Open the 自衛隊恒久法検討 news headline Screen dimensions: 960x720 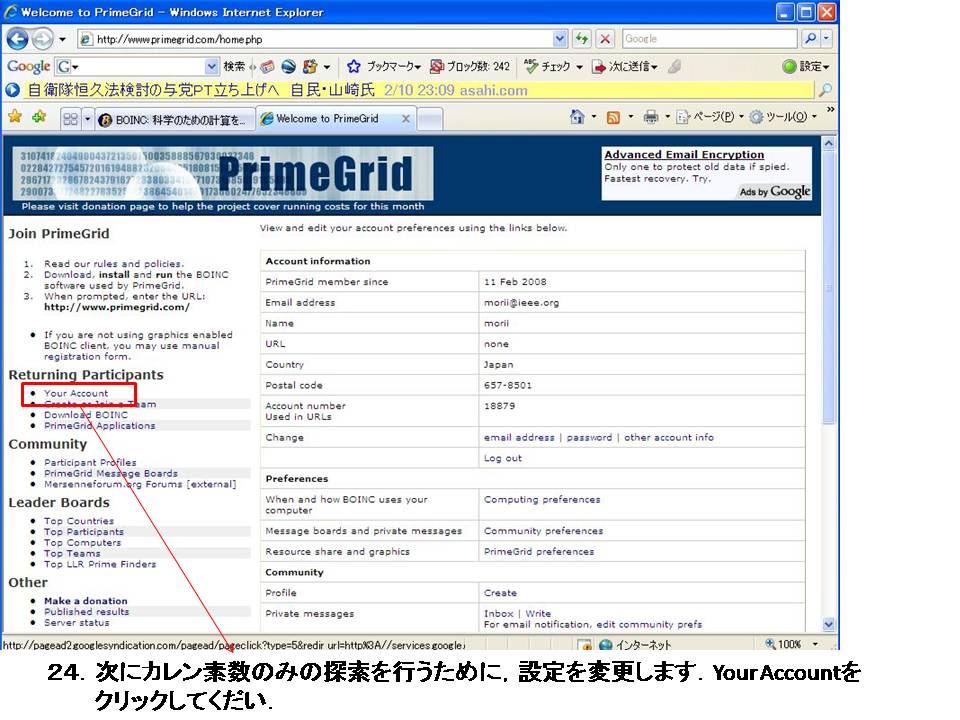click(201, 91)
